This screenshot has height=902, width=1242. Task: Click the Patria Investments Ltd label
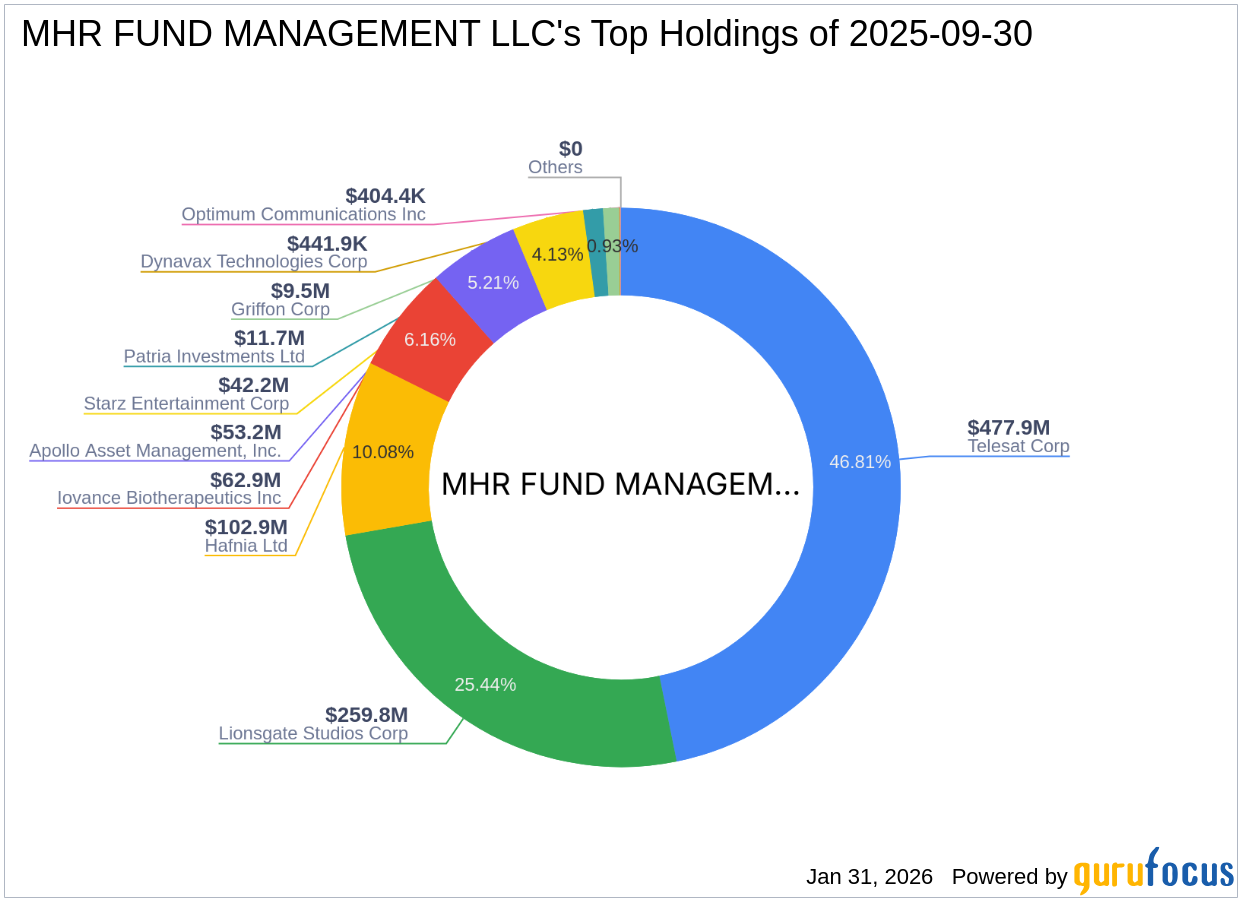[x=214, y=357]
